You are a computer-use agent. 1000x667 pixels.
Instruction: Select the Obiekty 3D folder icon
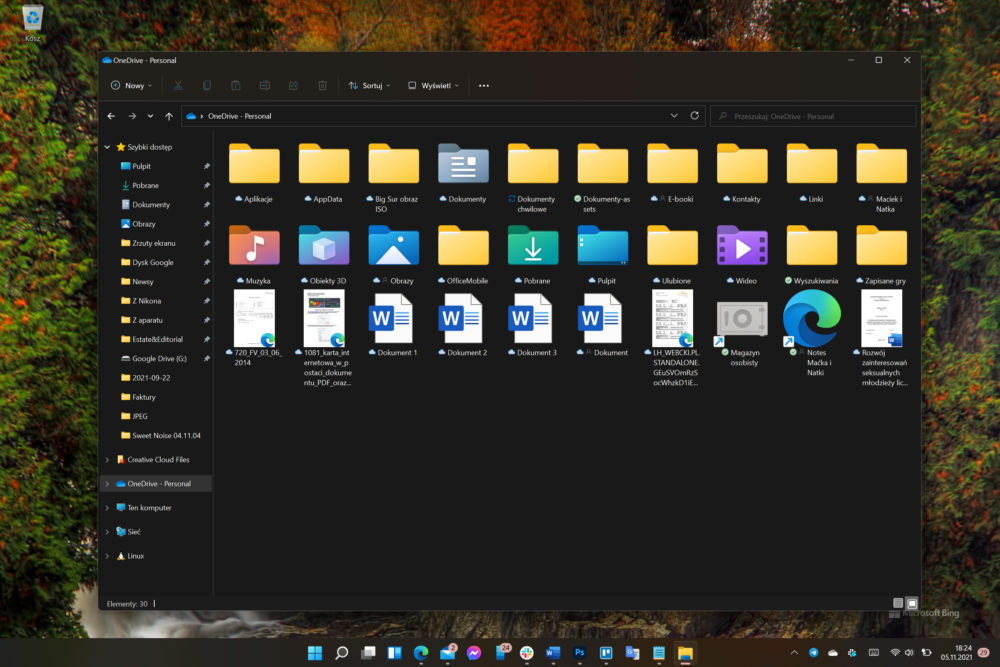click(324, 245)
